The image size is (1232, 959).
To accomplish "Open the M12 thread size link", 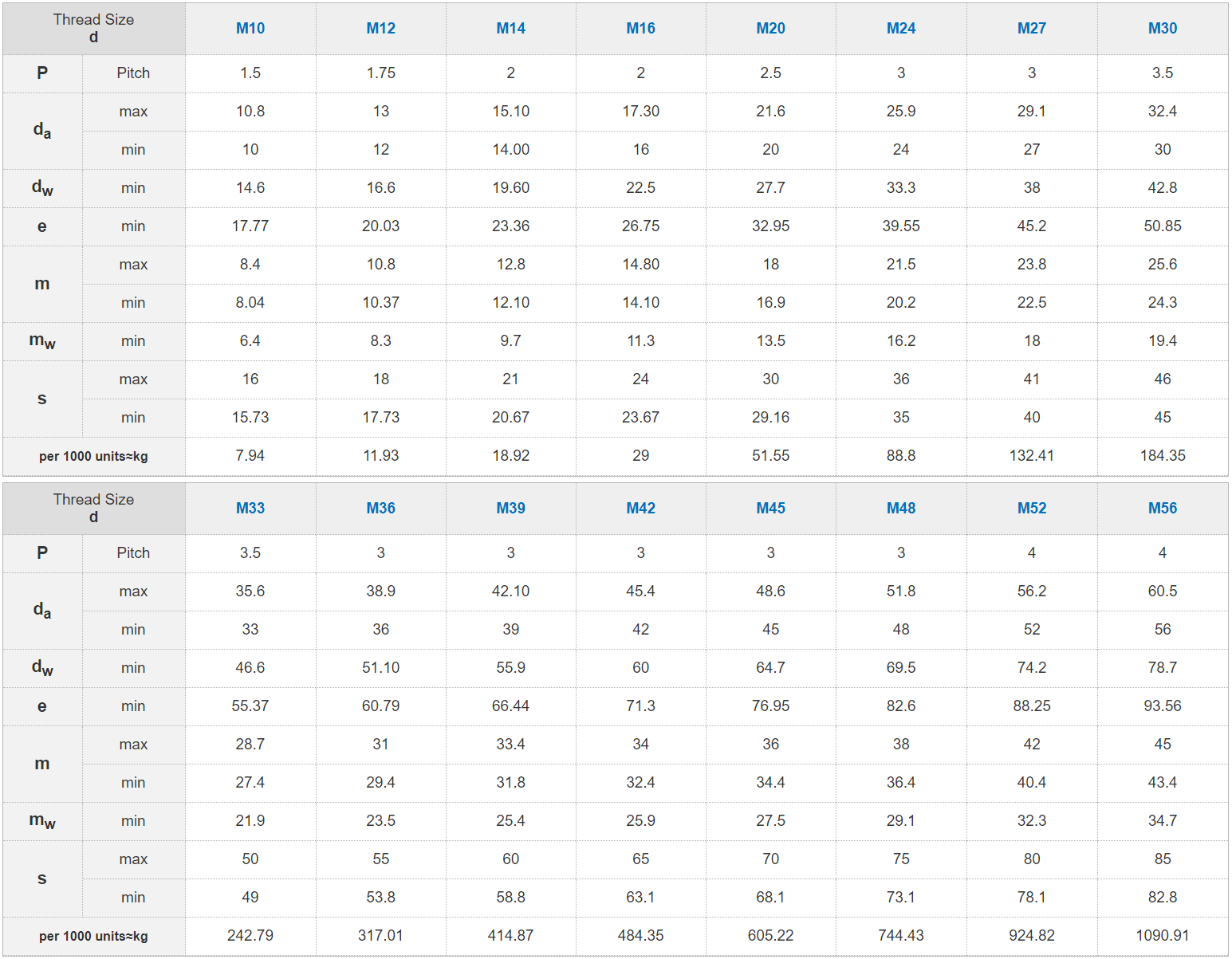I will tap(381, 28).
